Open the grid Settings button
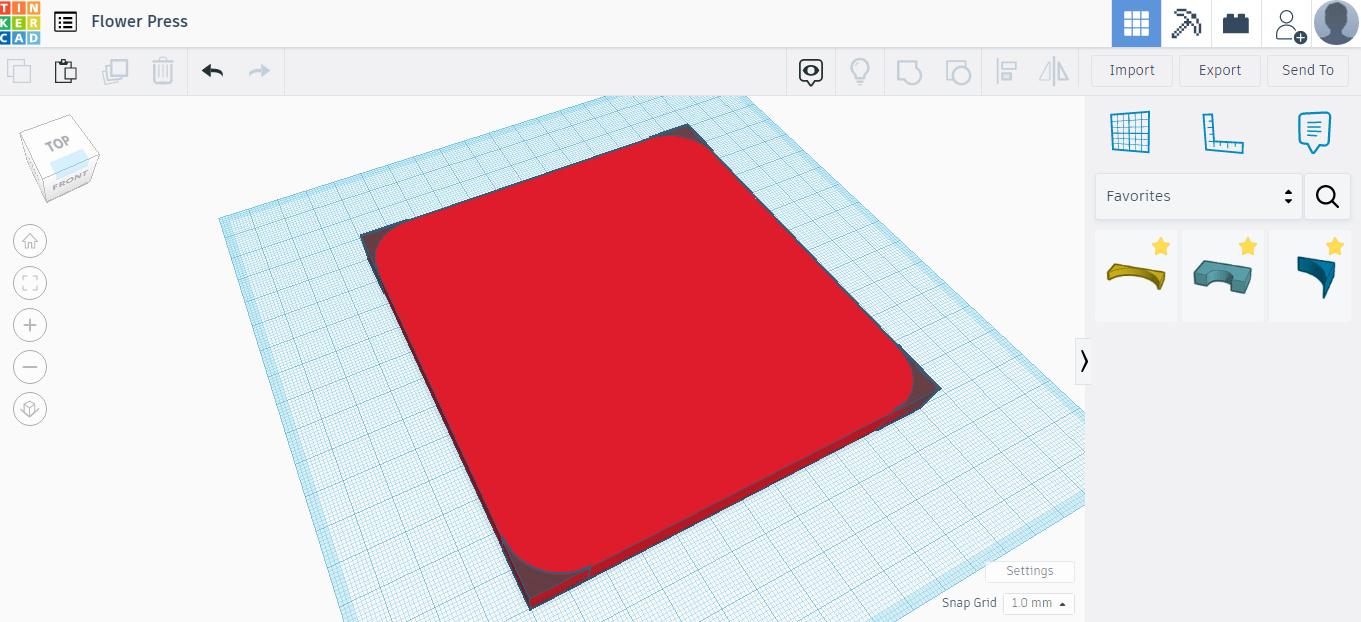This screenshot has height=622, width=1361. pos(1029,571)
